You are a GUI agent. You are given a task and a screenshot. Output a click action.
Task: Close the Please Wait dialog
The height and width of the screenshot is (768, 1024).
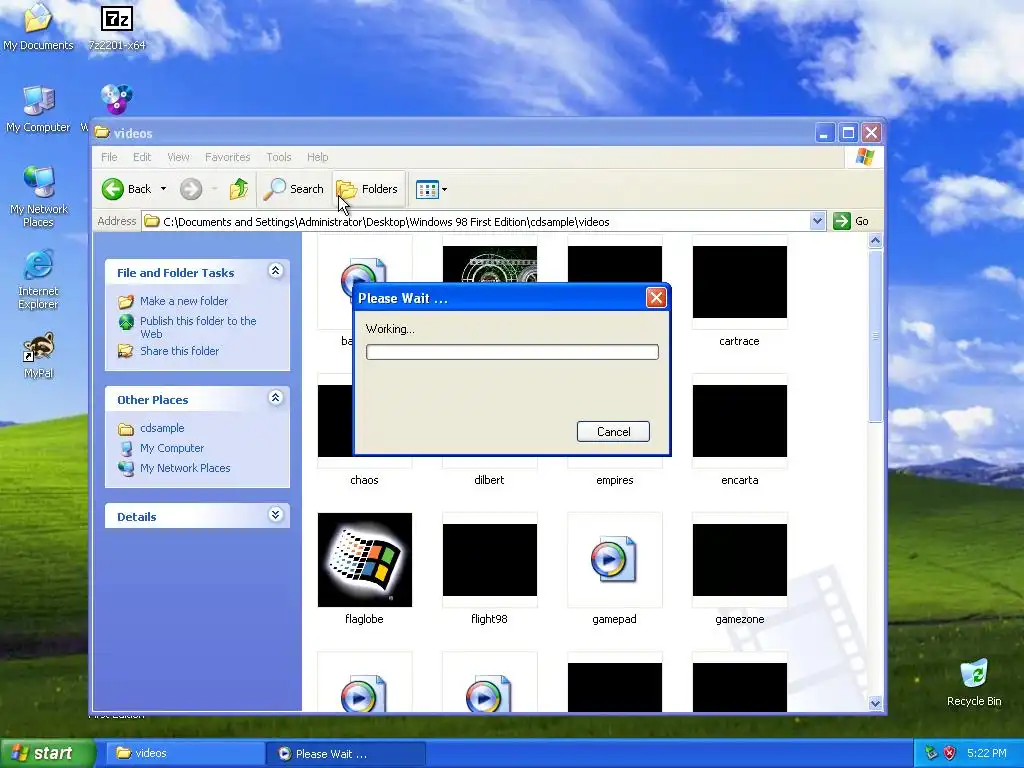tap(656, 298)
